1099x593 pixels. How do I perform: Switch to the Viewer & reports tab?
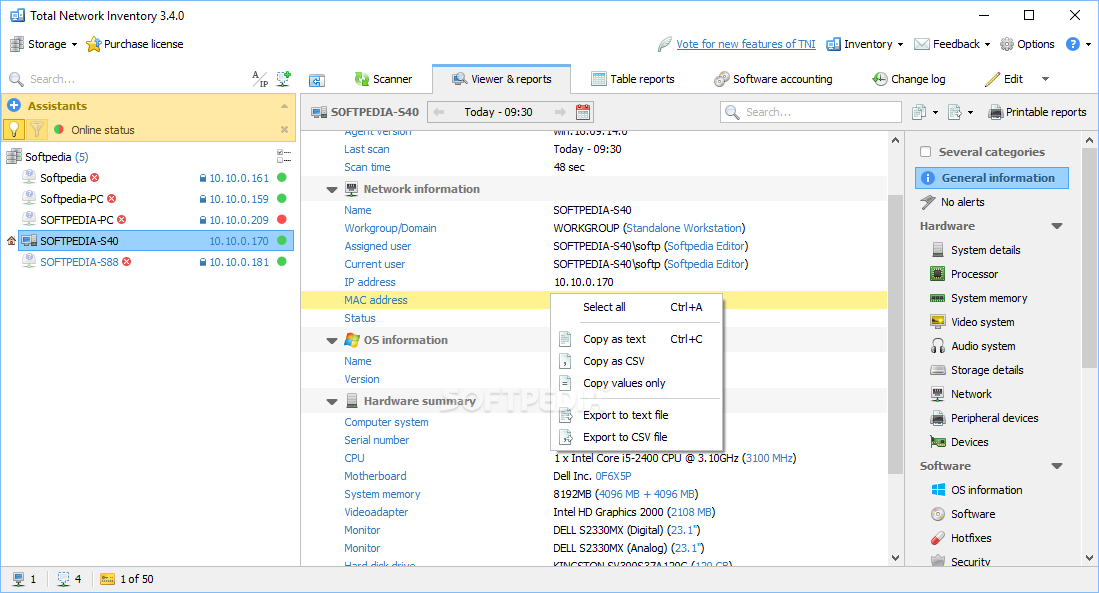[501, 79]
